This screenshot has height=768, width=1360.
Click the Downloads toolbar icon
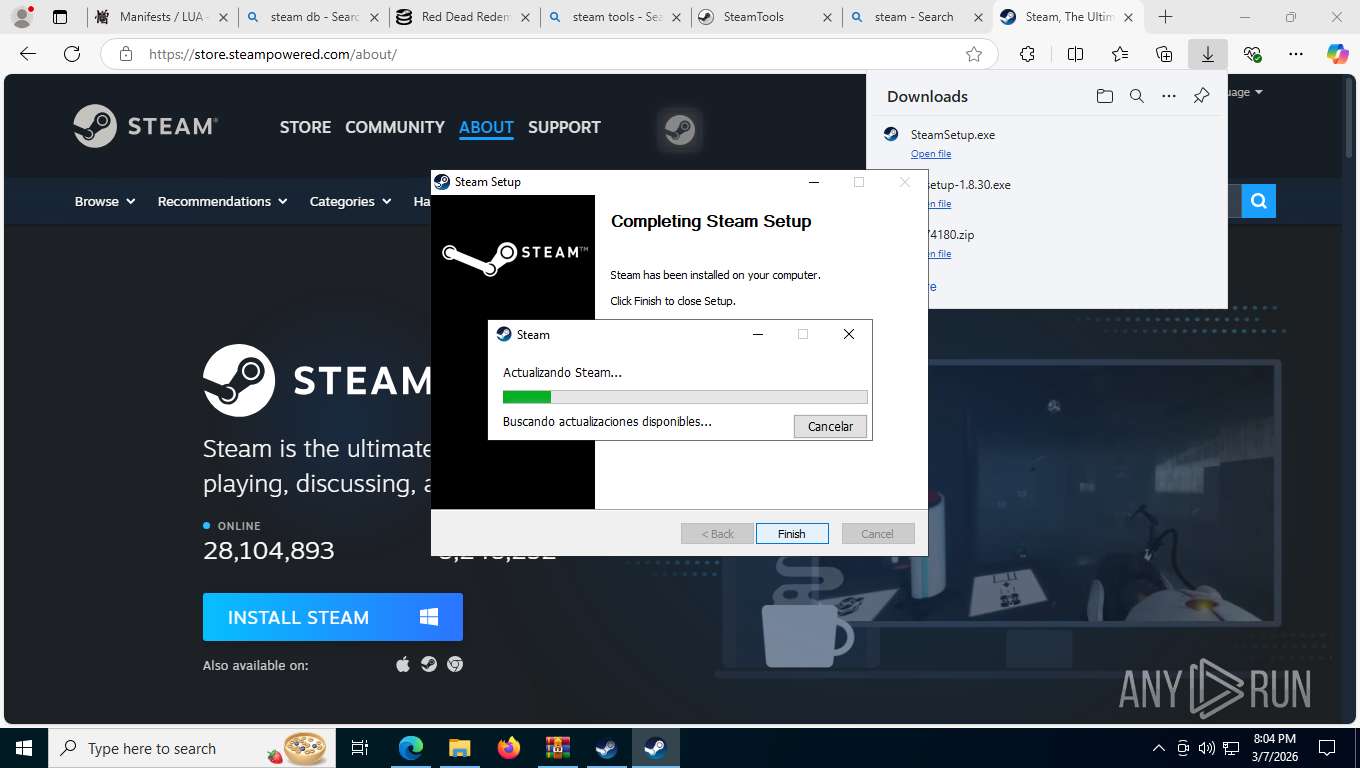pos(1208,54)
